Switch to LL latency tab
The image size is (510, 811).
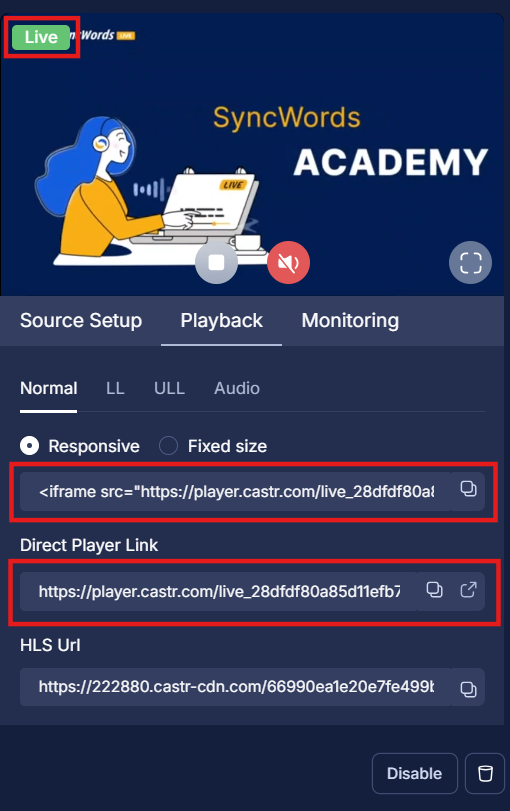coord(115,388)
